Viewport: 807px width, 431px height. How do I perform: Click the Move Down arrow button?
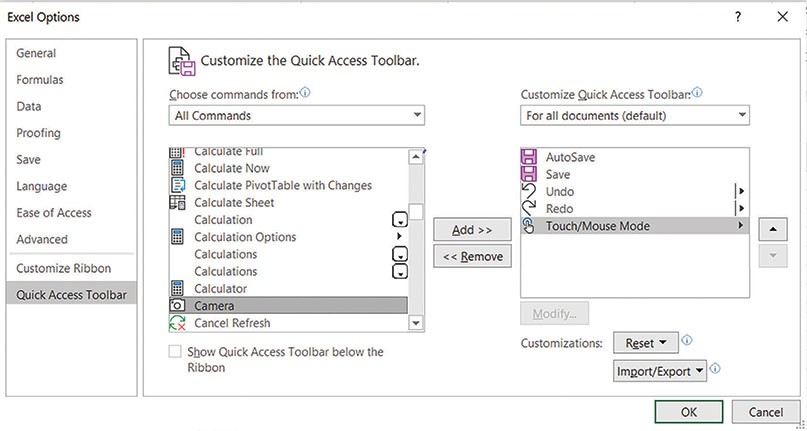pos(773,256)
